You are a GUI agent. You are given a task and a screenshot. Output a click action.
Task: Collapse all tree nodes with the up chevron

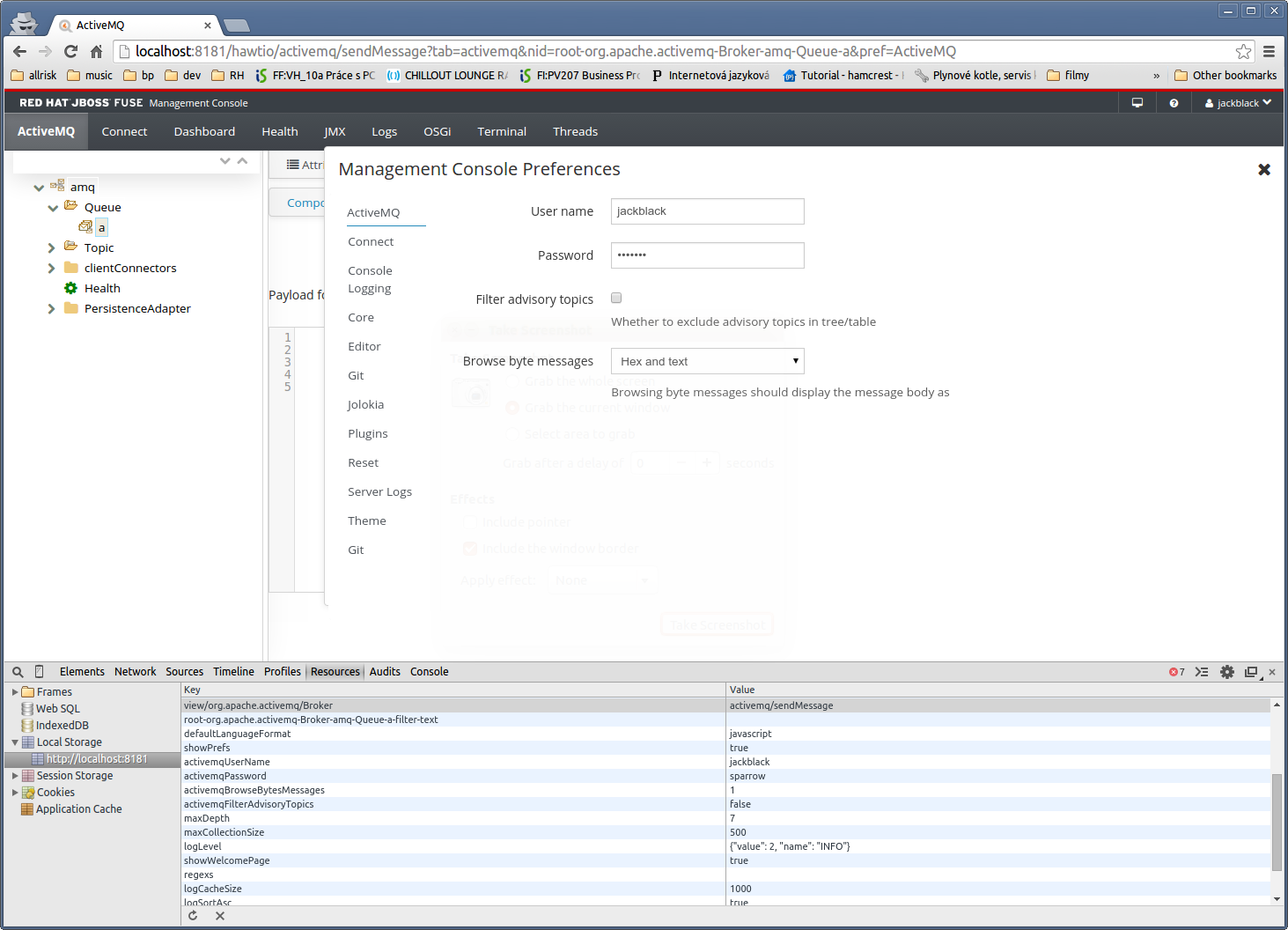click(242, 161)
